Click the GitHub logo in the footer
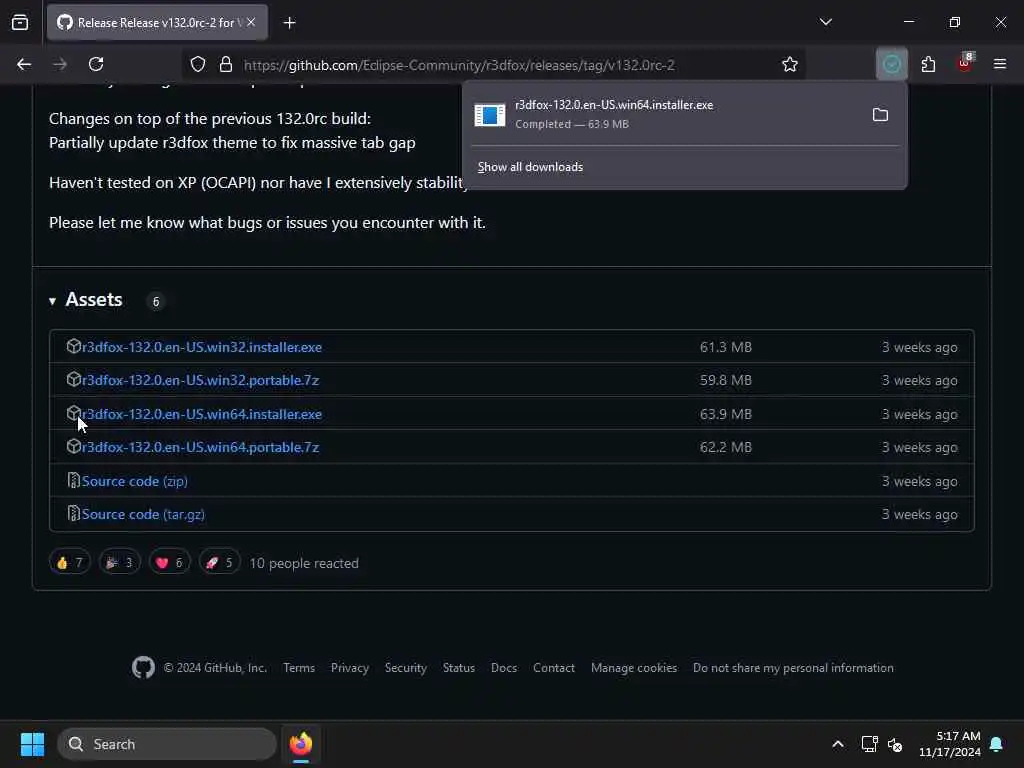Screen dimensions: 1024x768 point(143,667)
